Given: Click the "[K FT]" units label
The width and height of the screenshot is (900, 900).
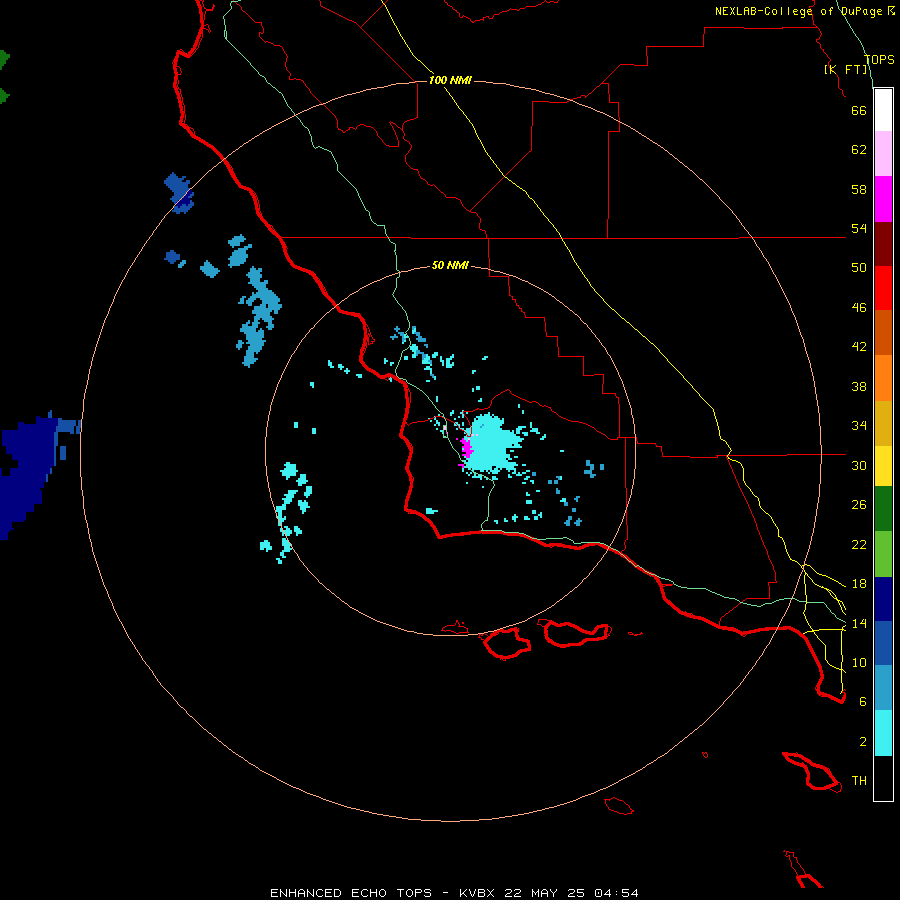Looking at the screenshot, I should pyautogui.click(x=846, y=69).
